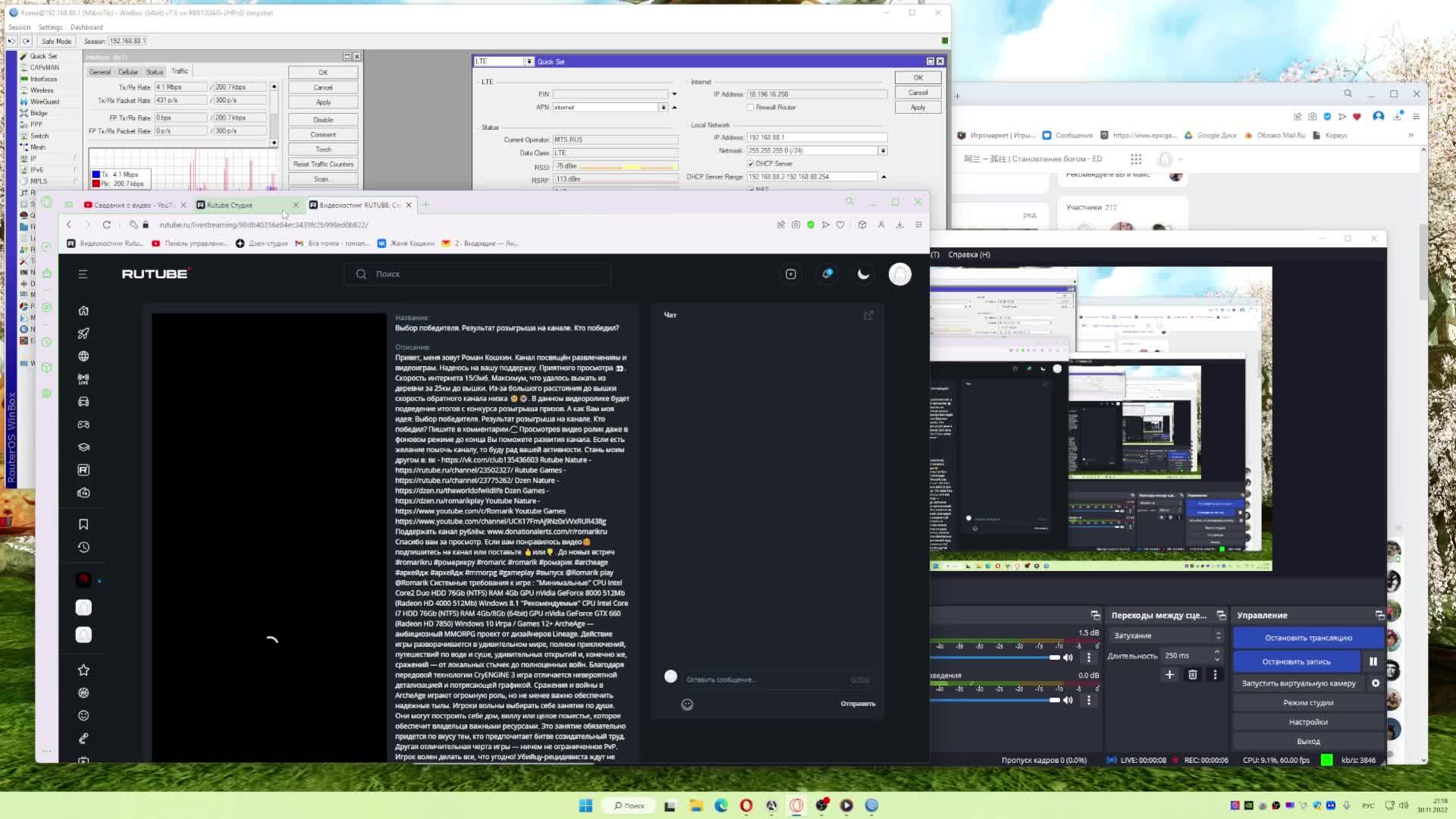Image resolution: width=1456 pixels, height=819 pixels.
Task: Open the car (auto) category in Rutube sidebar
Action: point(83,401)
